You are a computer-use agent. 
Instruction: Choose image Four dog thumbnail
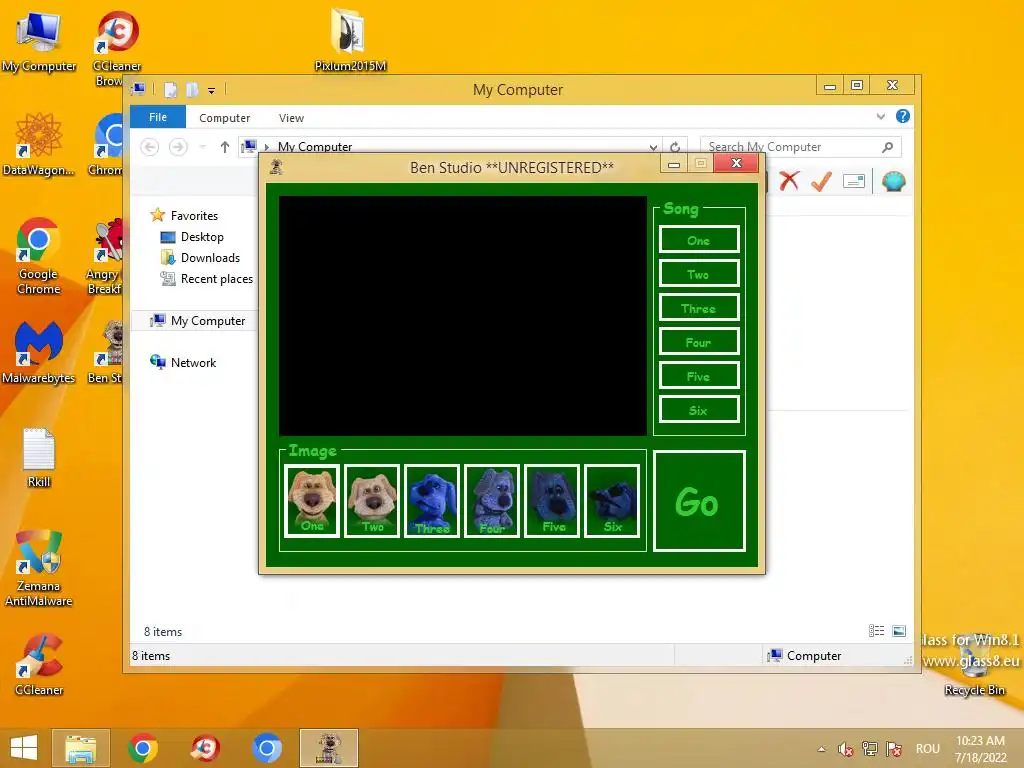(492, 501)
